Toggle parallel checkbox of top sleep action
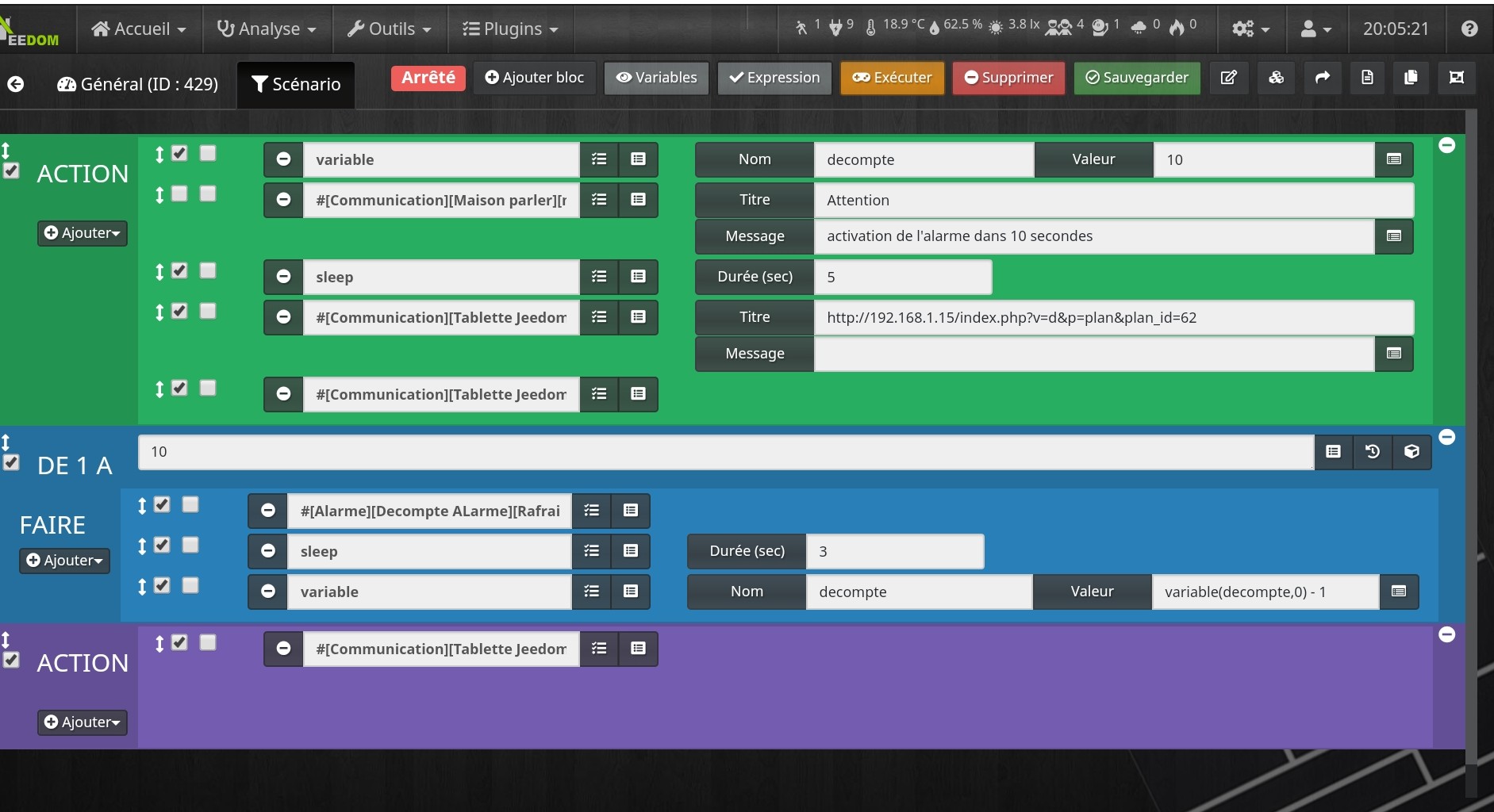1494x812 pixels. point(208,270)
